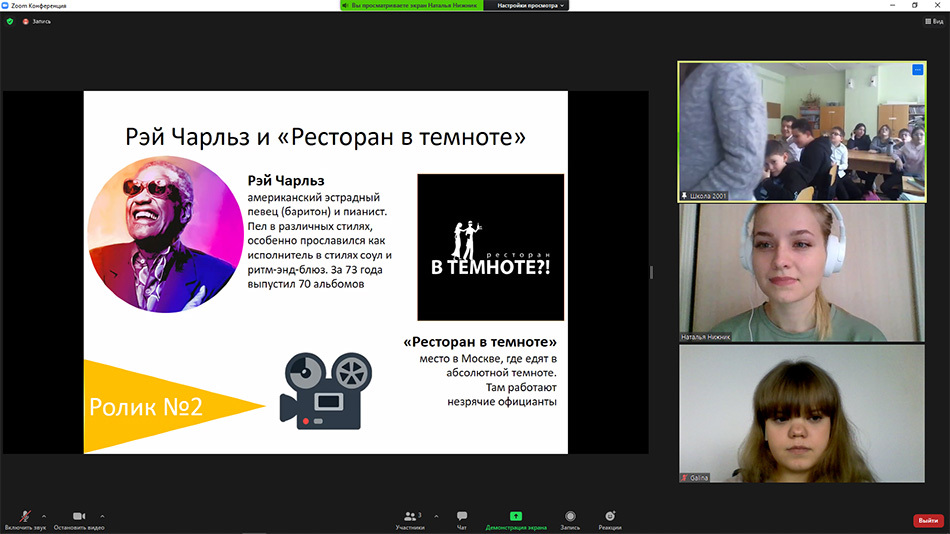Click the red Запись recording indicator

pyautogui.click(x=37, y=21)
